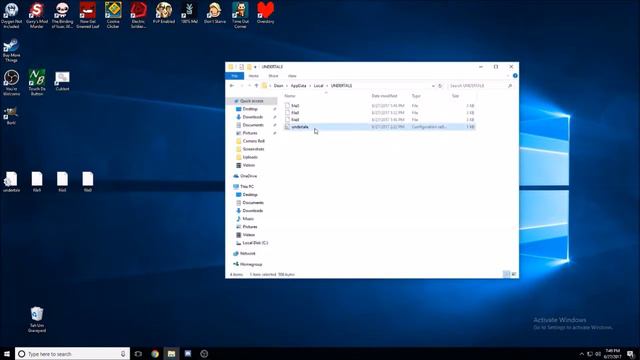Select Garry's Mod Murder shortcut icon

(x=37, y=15)
